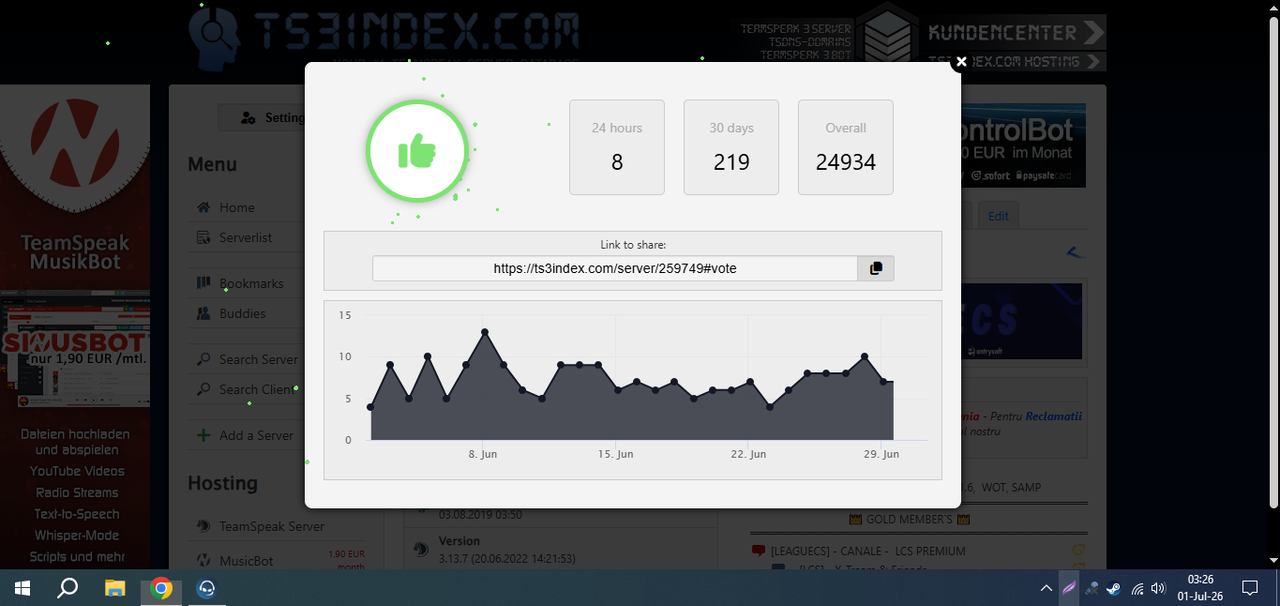Screen dimensions: 1280x606
Task: Click the purple feather tray icon
Action: coord(1069,588)
